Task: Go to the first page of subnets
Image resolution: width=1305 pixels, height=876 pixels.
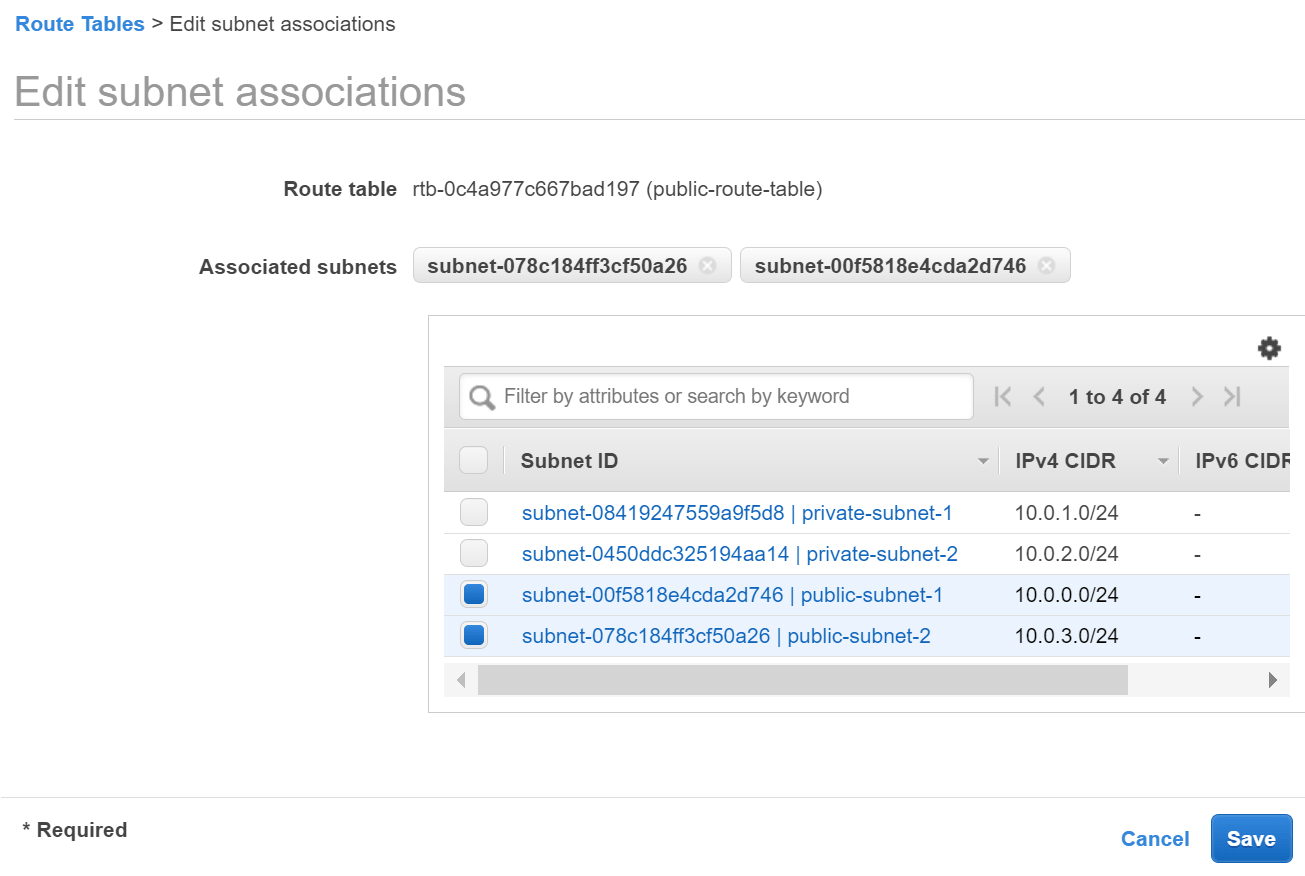Action: (x=1003, y=397)
